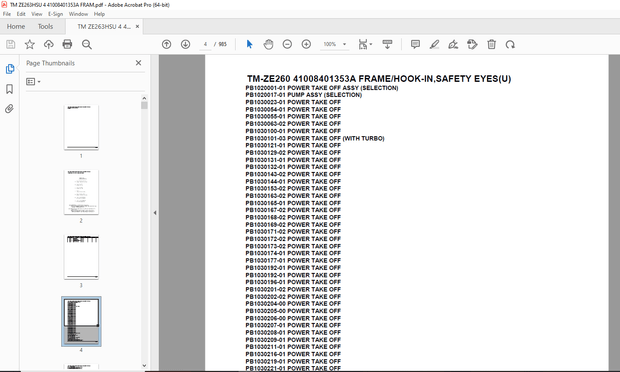Open the View menu

coord(37,14)
